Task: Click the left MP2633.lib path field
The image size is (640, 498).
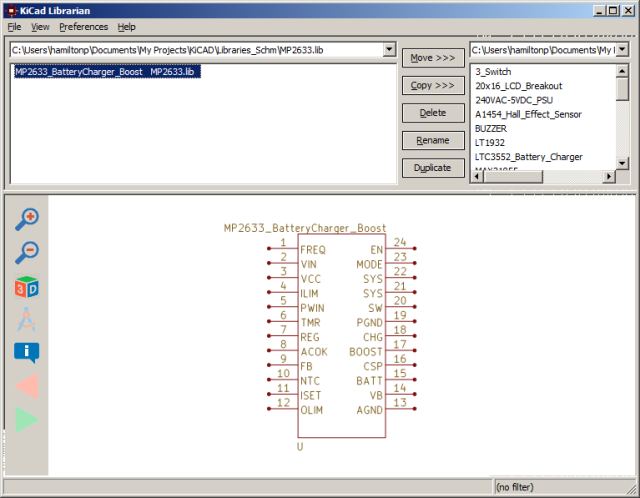Action: coord(197,50)
